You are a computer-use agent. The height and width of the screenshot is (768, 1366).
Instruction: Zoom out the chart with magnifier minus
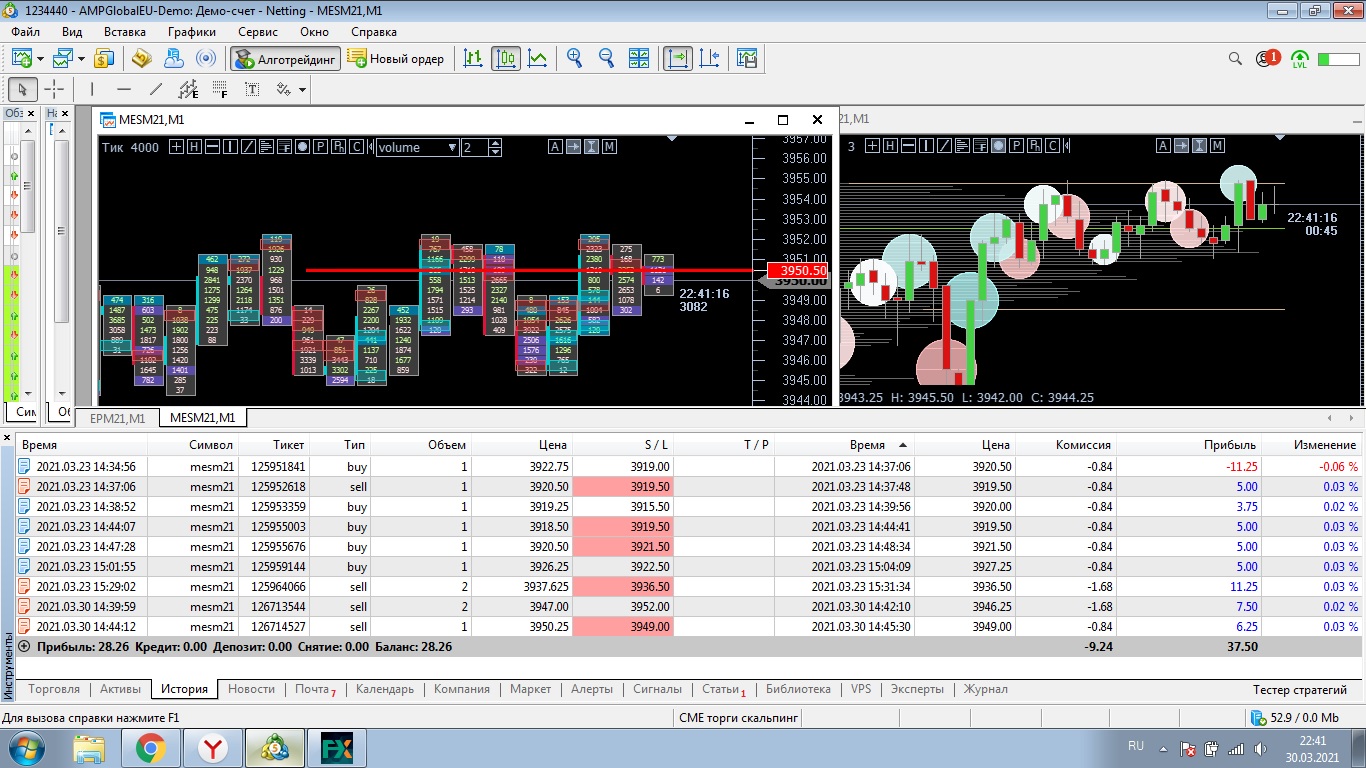(x=606, y=59)
